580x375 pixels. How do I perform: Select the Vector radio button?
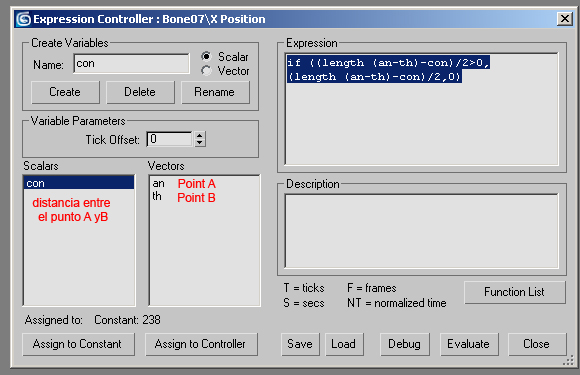click(x=206, y=71)
